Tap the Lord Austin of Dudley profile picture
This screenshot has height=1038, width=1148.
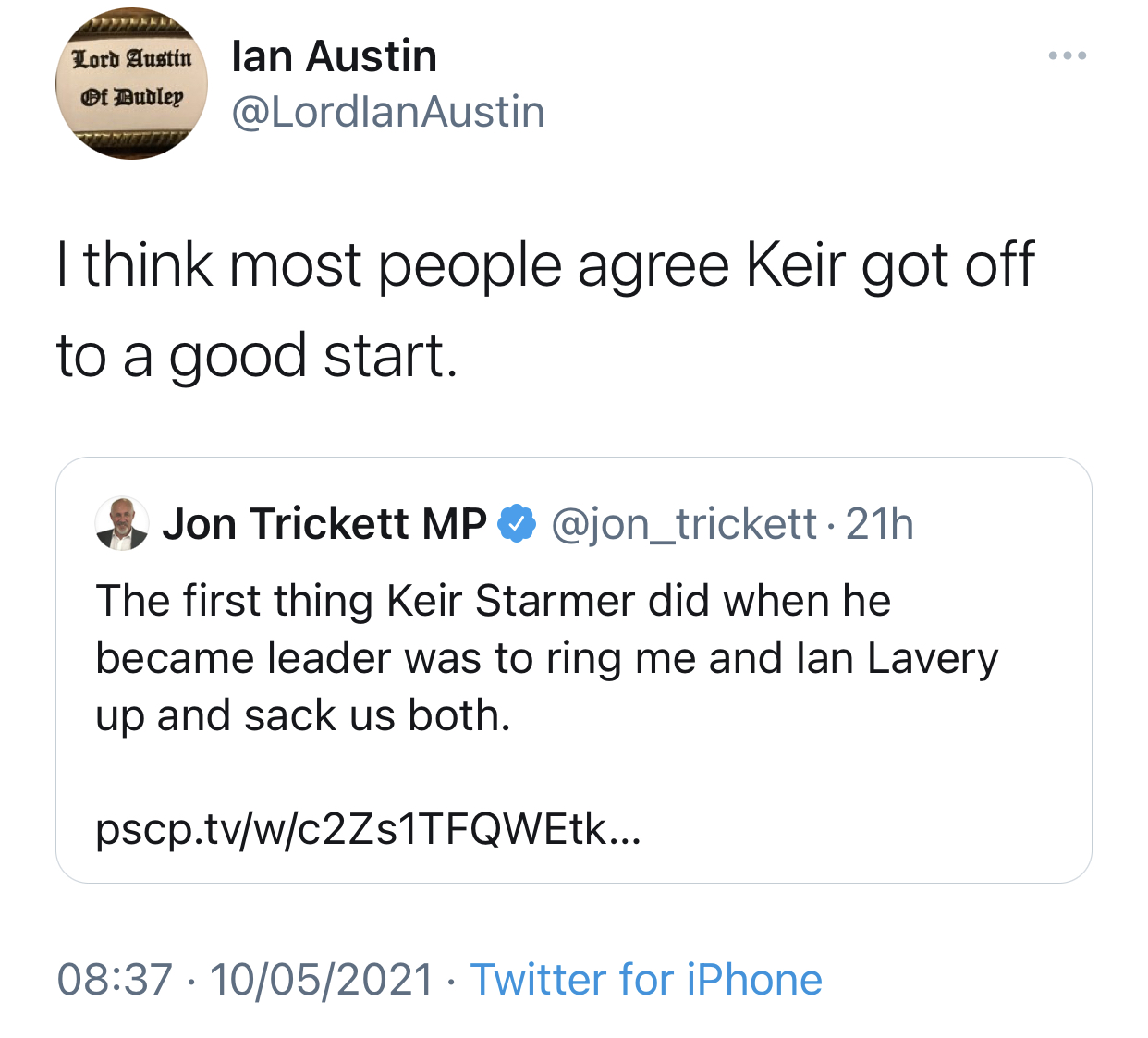pyautogui.click(x=132, y=84)
